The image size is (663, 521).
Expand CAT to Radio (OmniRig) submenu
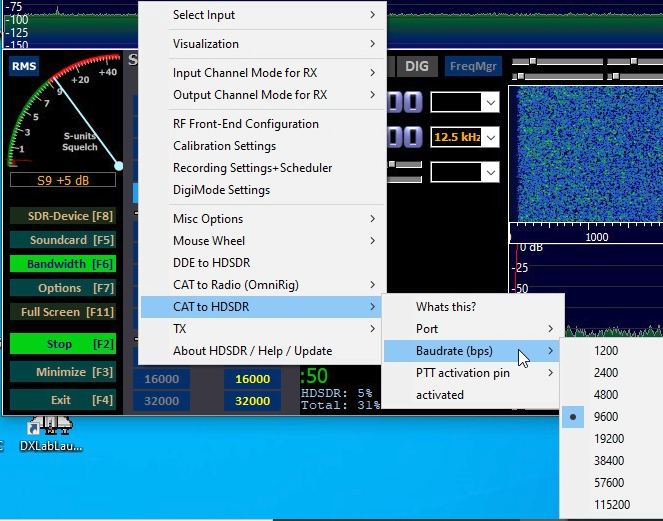pyautogui.click(x=262, y=285)
